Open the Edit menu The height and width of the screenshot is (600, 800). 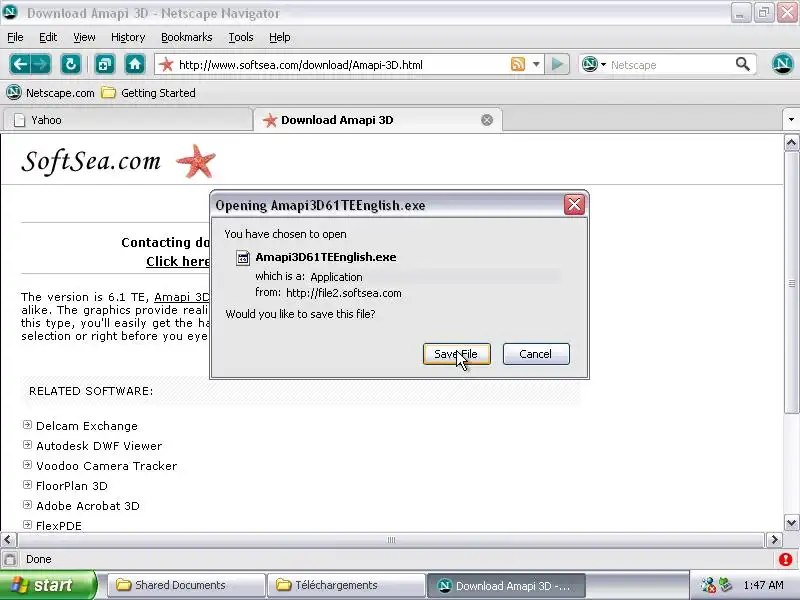click(x=48, y=37)
